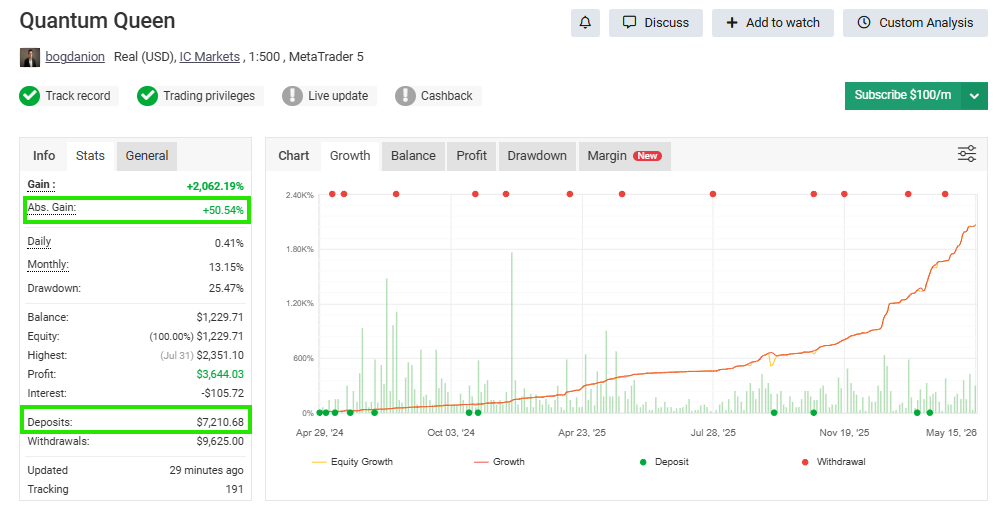Open the IC Markets broker link
The image size is (1004, 511).
[x=209, y=57]
